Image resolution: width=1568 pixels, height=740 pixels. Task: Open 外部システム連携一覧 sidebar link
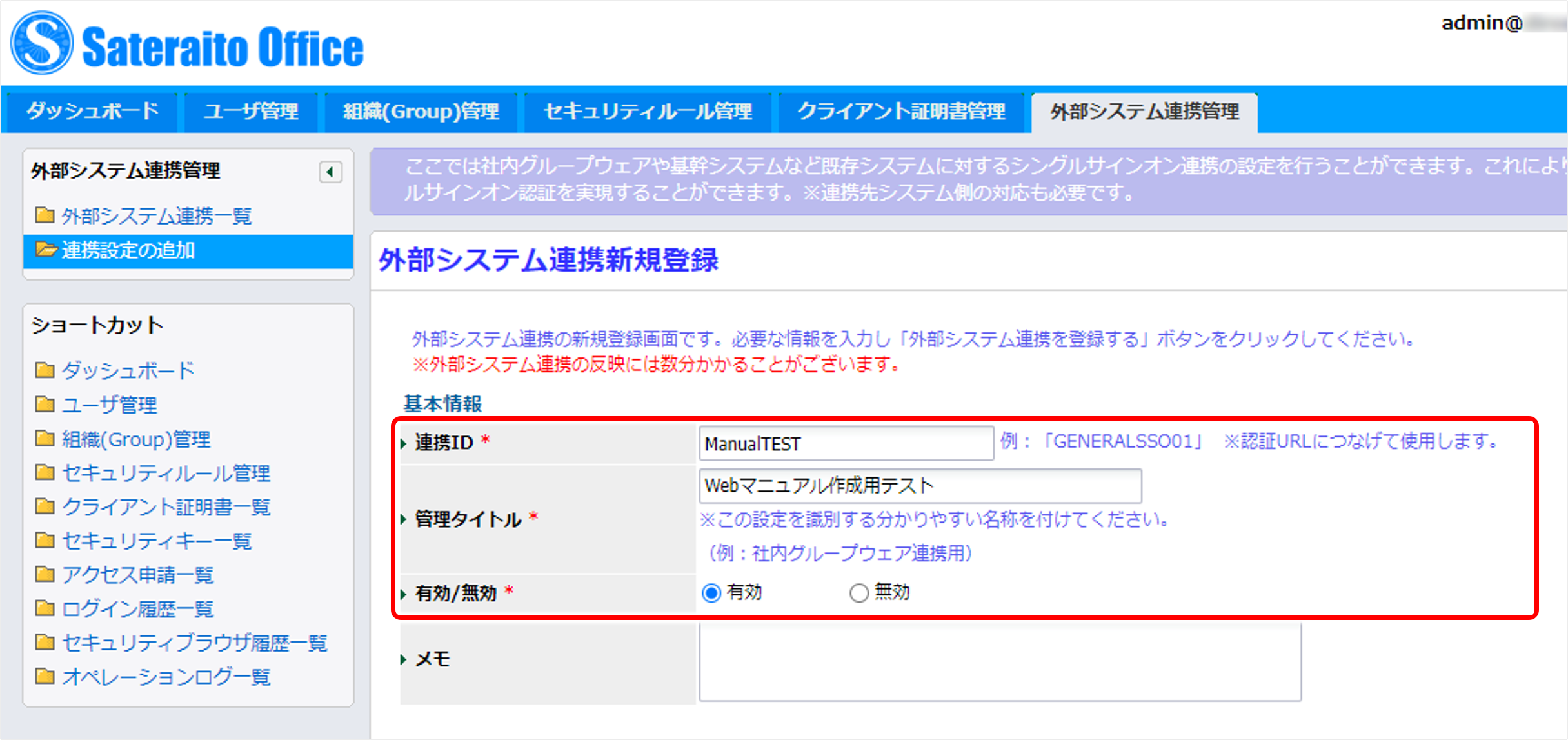[157, 215]
